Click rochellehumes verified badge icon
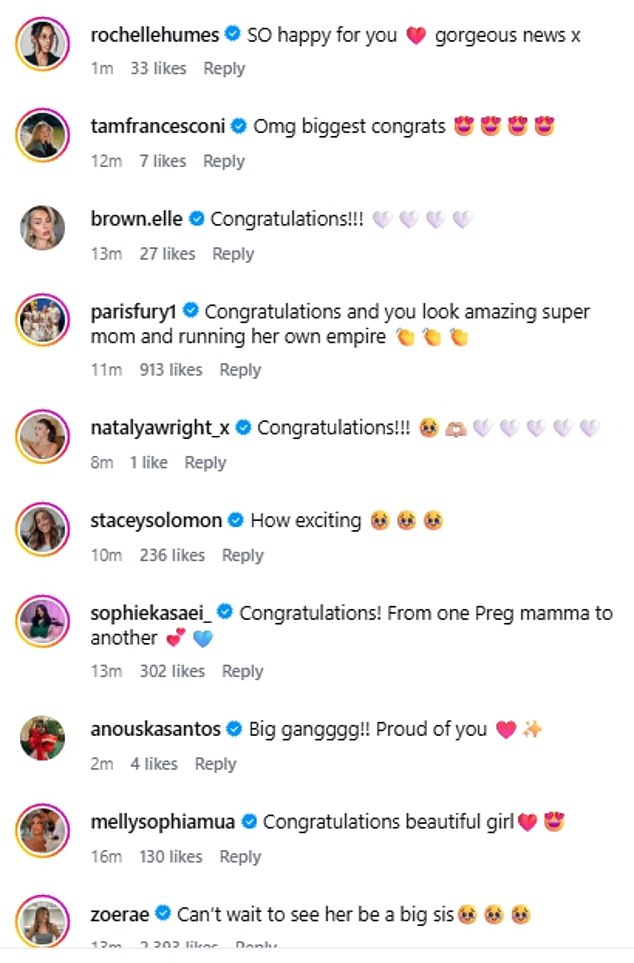 (231, 35)
